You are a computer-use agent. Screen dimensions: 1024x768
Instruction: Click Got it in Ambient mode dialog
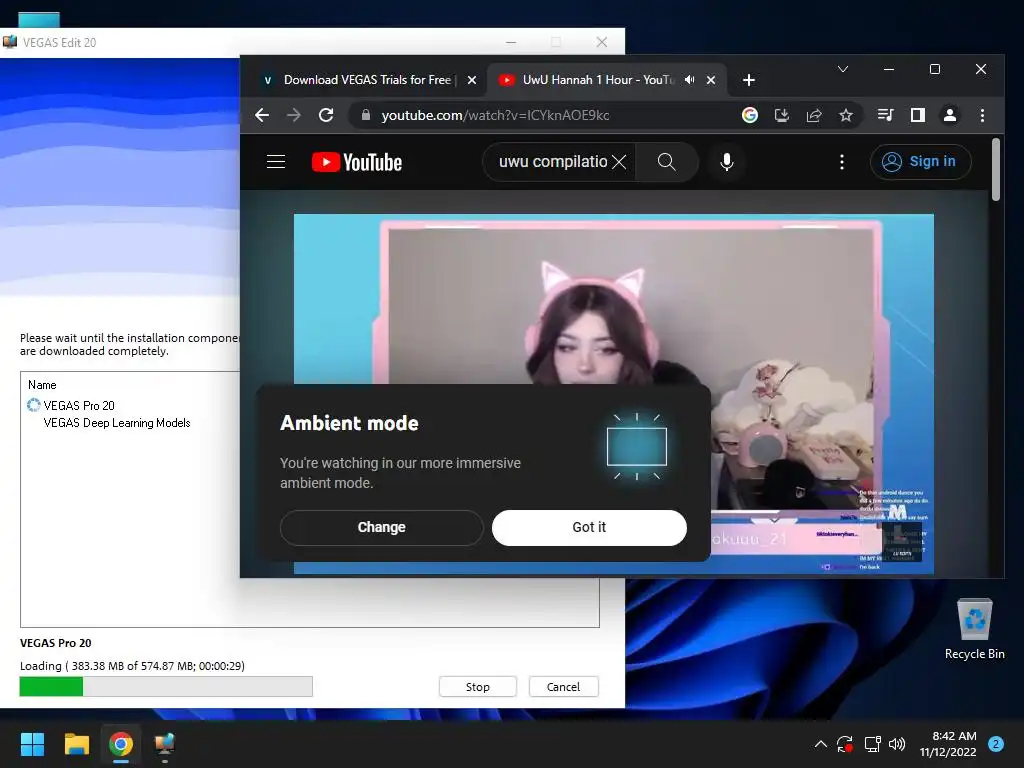(589, 527)
